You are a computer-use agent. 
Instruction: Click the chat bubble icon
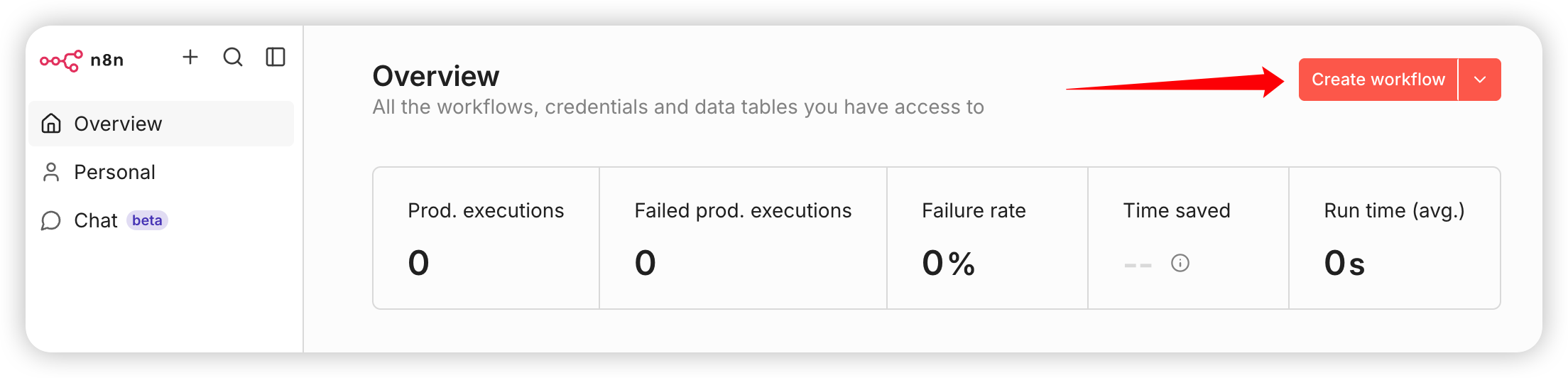(51, 221)
